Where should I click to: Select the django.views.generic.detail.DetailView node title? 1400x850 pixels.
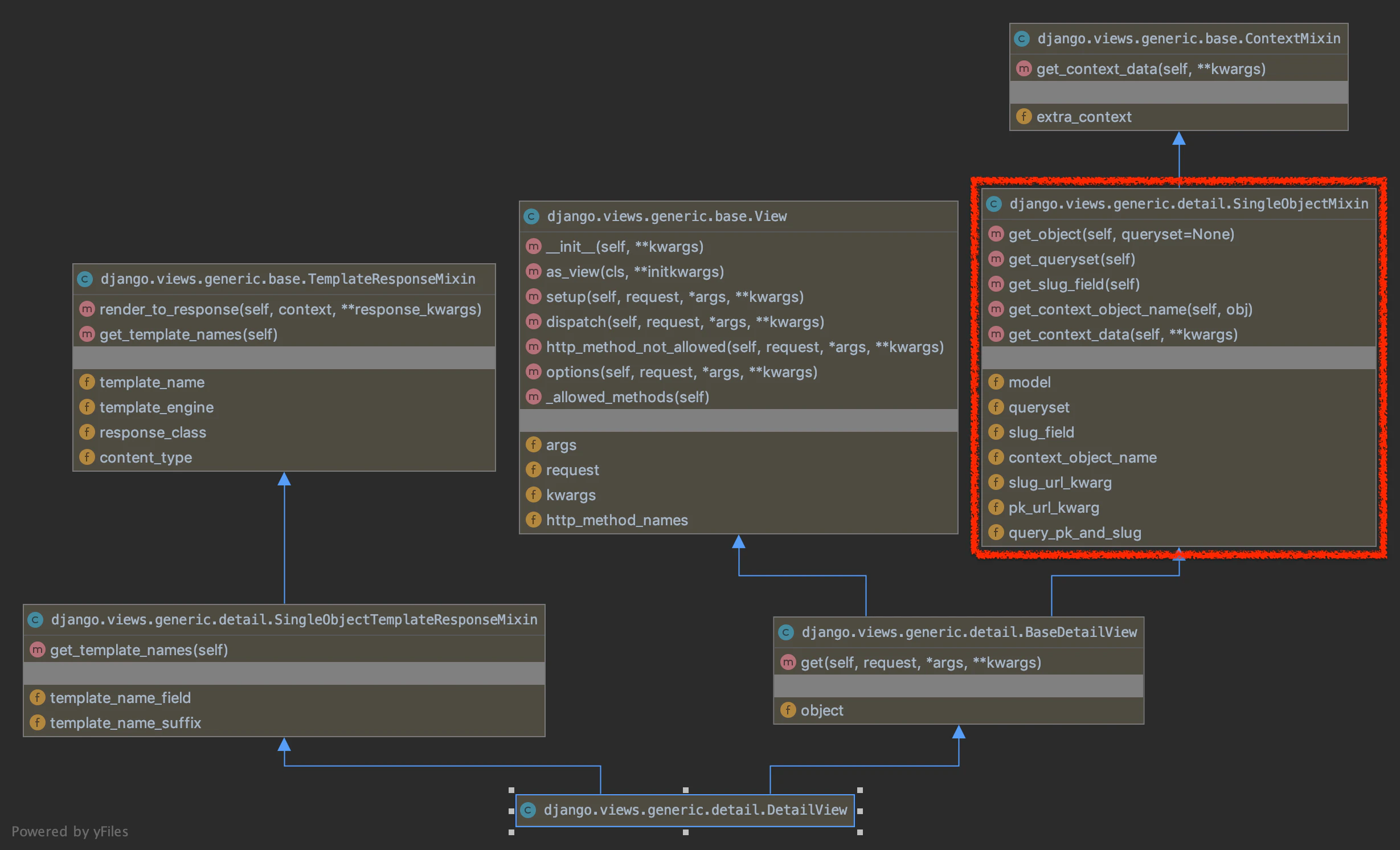pyautogui.click(x=695, y=810)
